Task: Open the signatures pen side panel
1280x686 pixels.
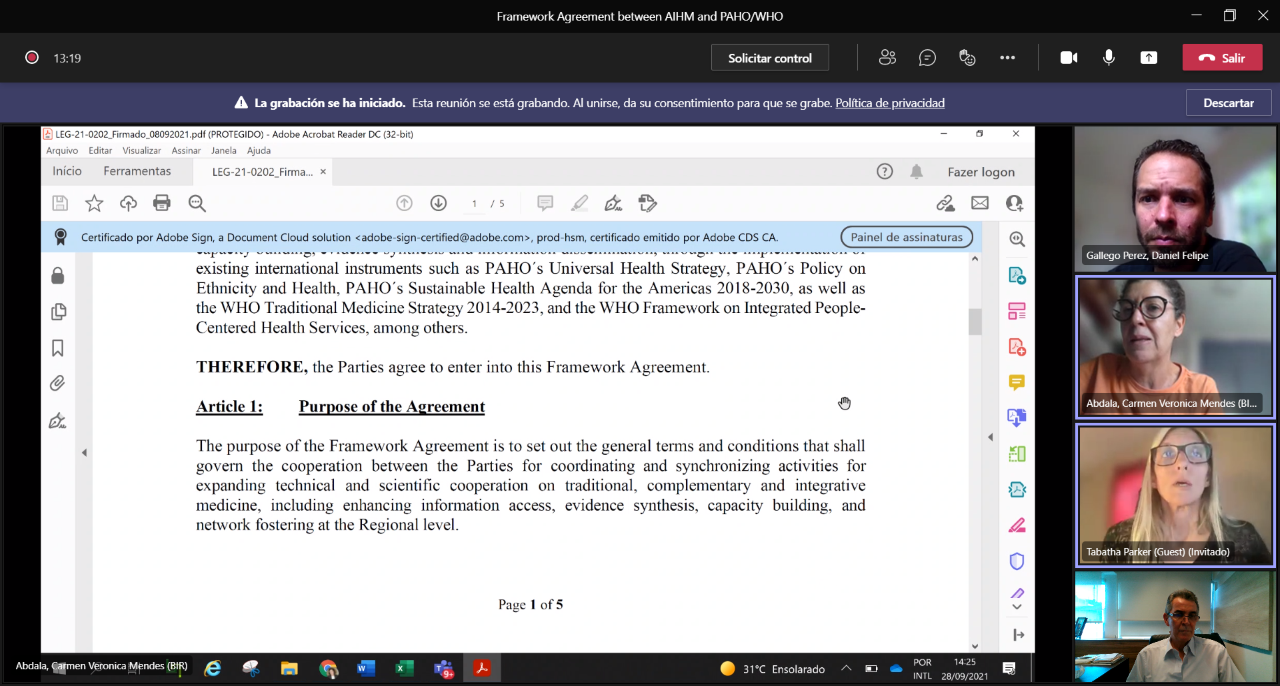Action: [x=58, y=420]
